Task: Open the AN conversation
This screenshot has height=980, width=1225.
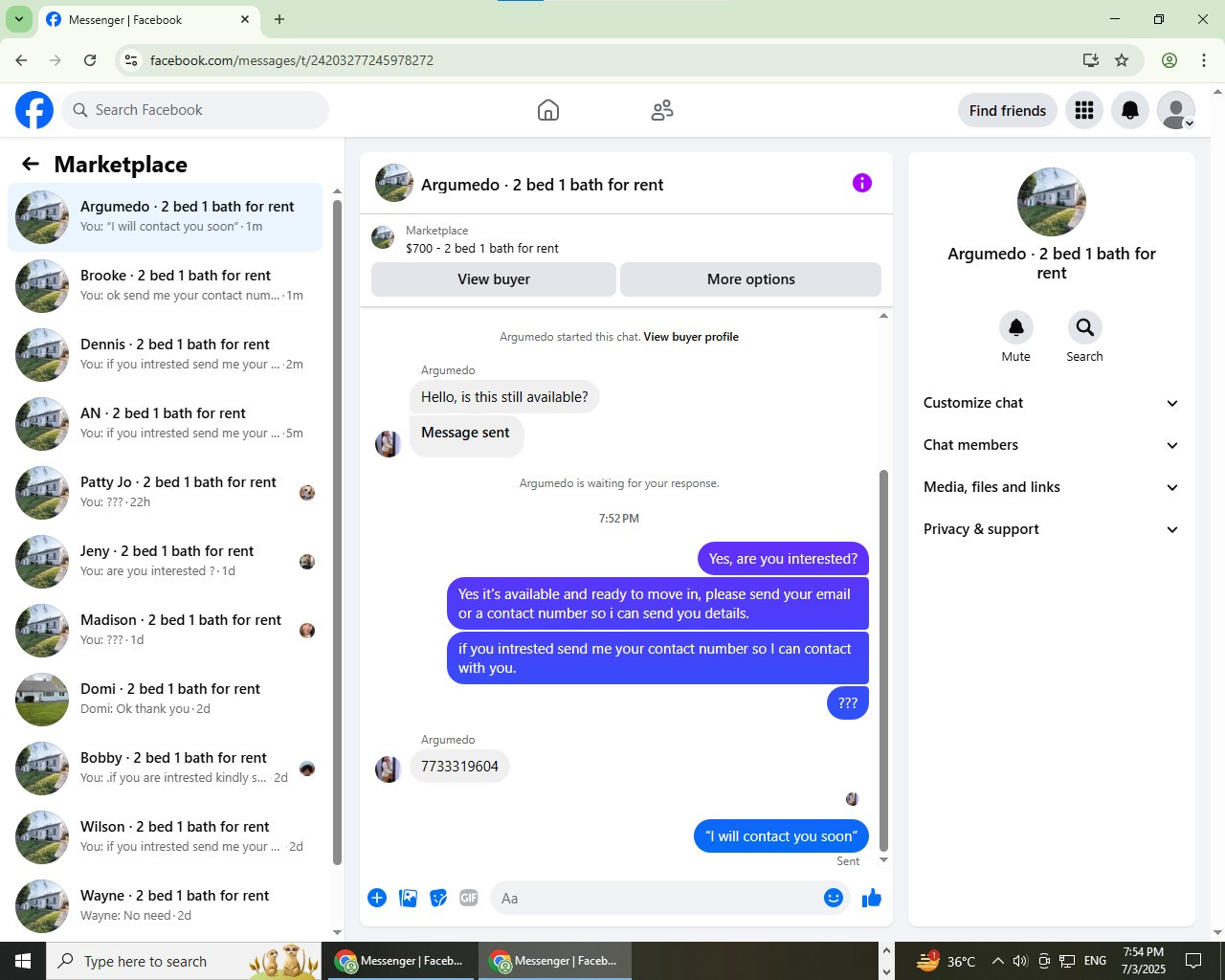Action: 165,424
